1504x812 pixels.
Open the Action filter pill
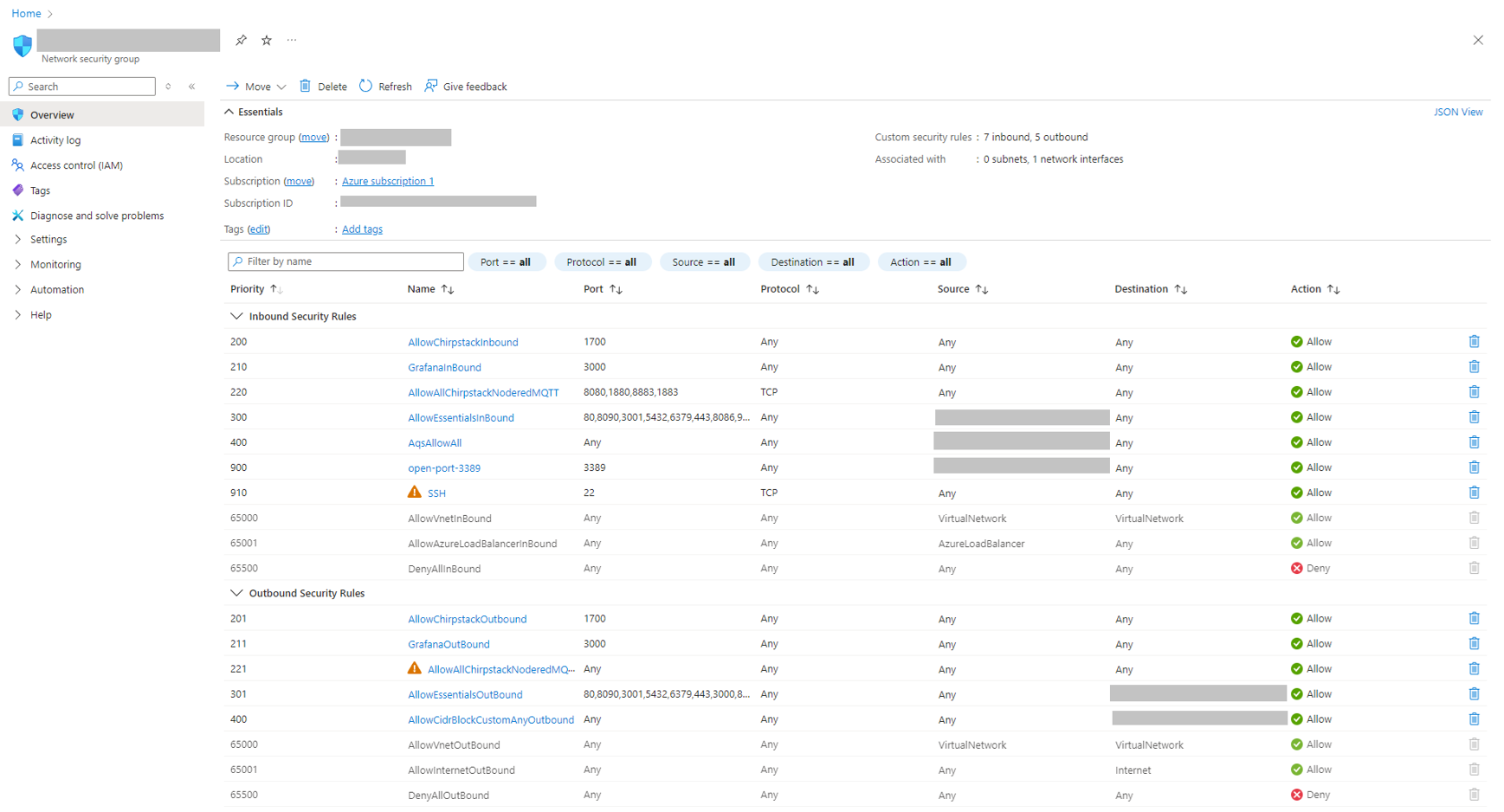click(x=921, y=262)
